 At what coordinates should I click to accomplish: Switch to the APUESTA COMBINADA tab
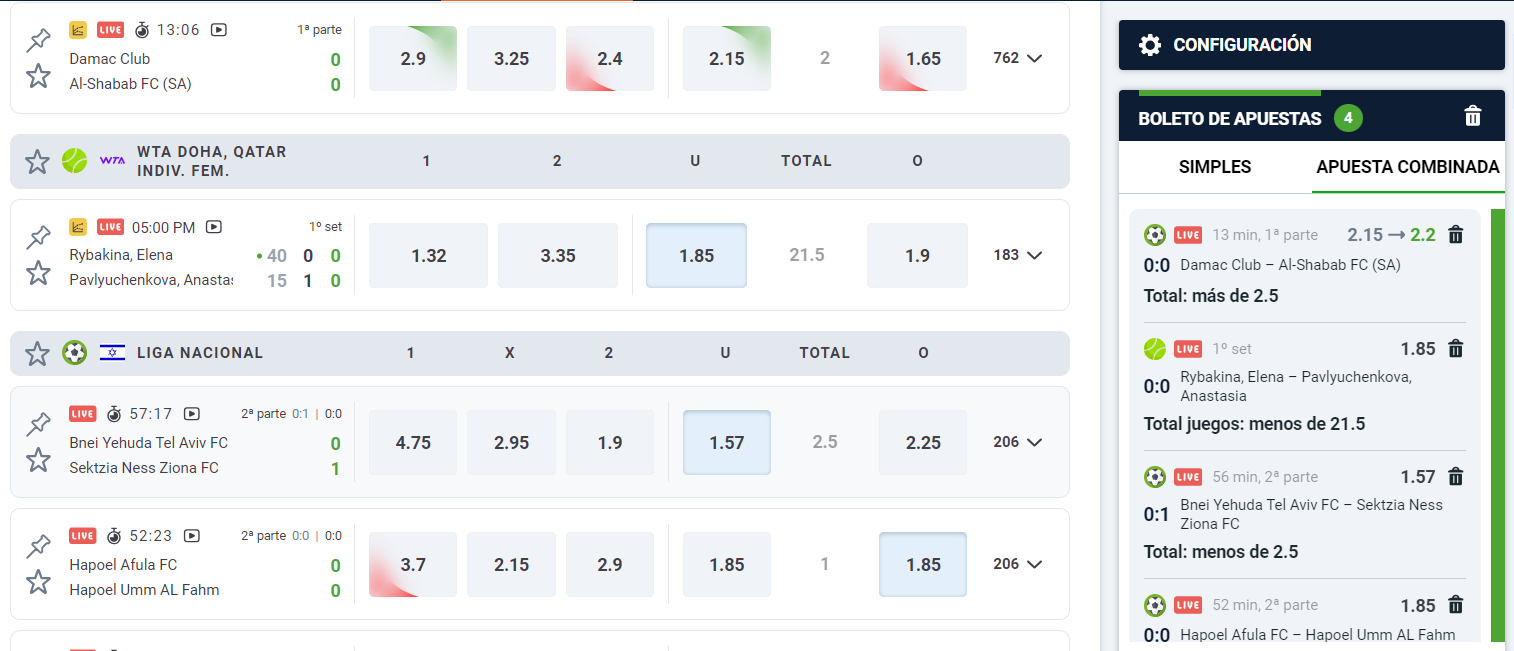pyautogui.click(x=1408, y=167)
